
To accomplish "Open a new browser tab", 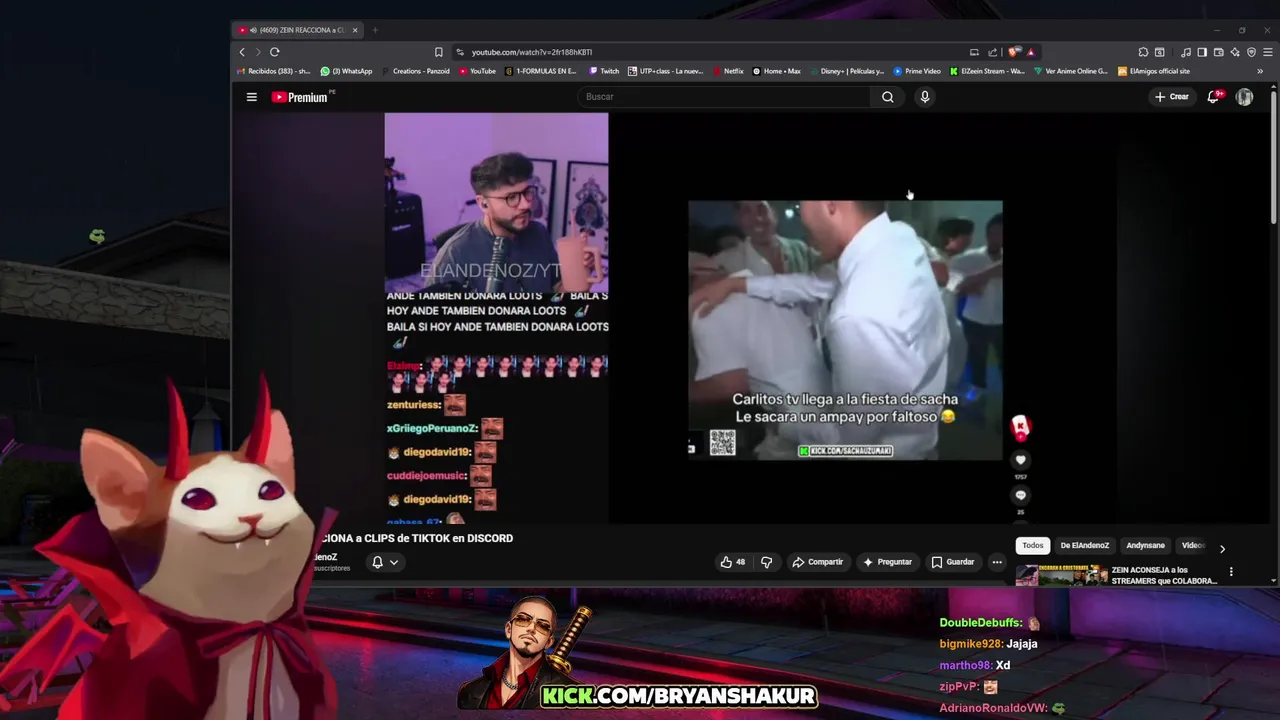I will [x=375, y=30].
